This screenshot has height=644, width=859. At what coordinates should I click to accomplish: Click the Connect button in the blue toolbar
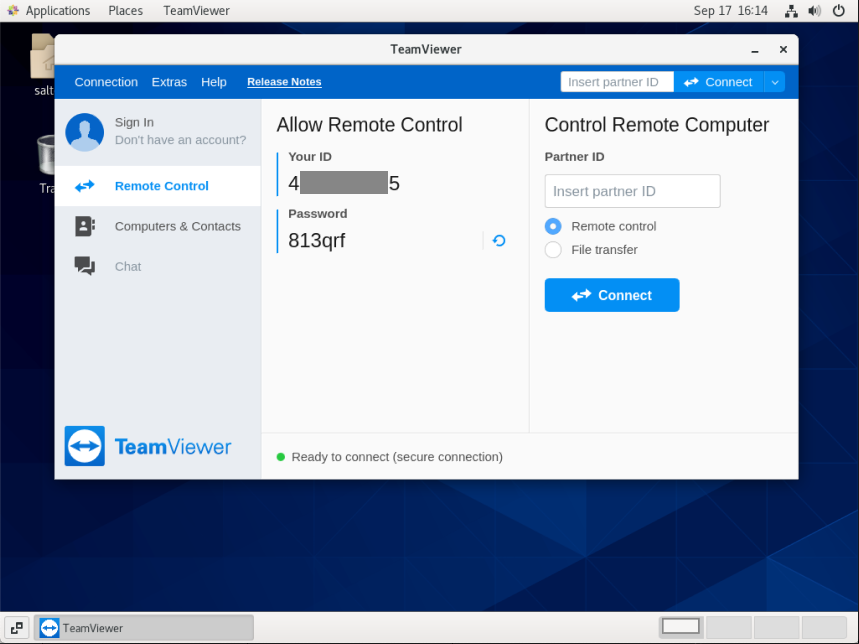(718, 82)
